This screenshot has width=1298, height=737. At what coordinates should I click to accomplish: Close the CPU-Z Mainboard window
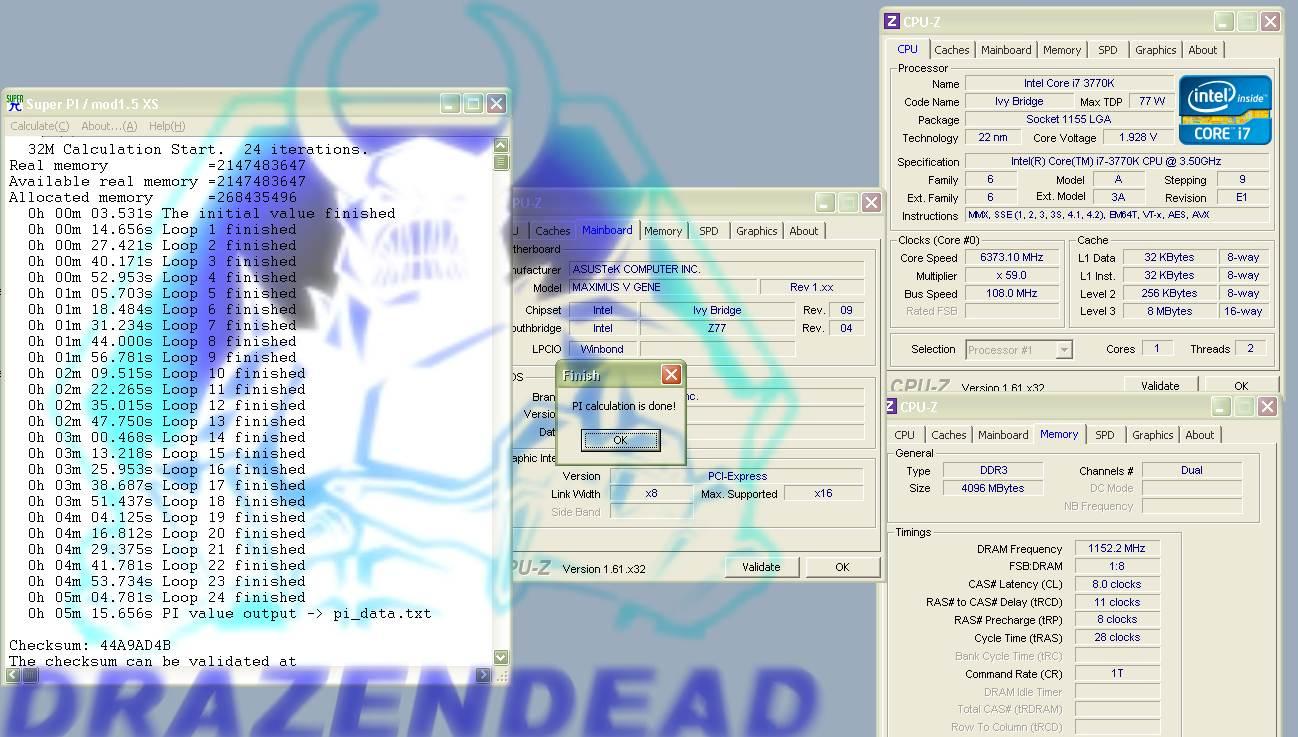[871, 202]
